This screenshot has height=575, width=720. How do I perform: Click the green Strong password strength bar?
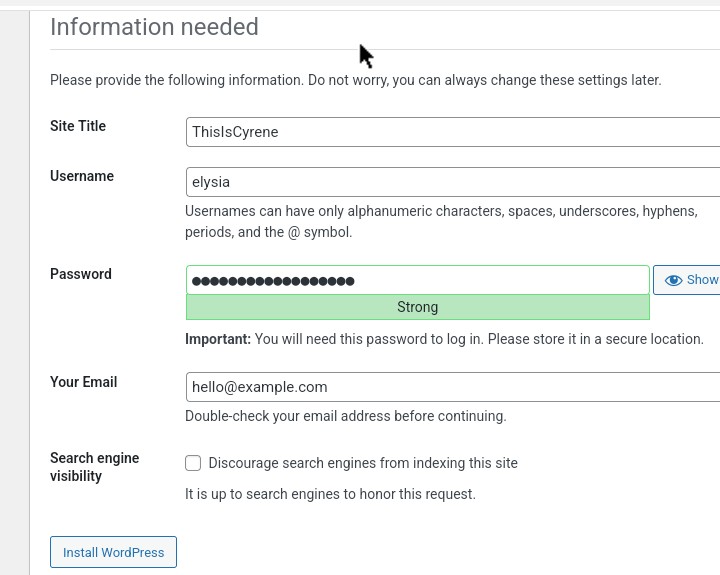[x=417, y=307]
